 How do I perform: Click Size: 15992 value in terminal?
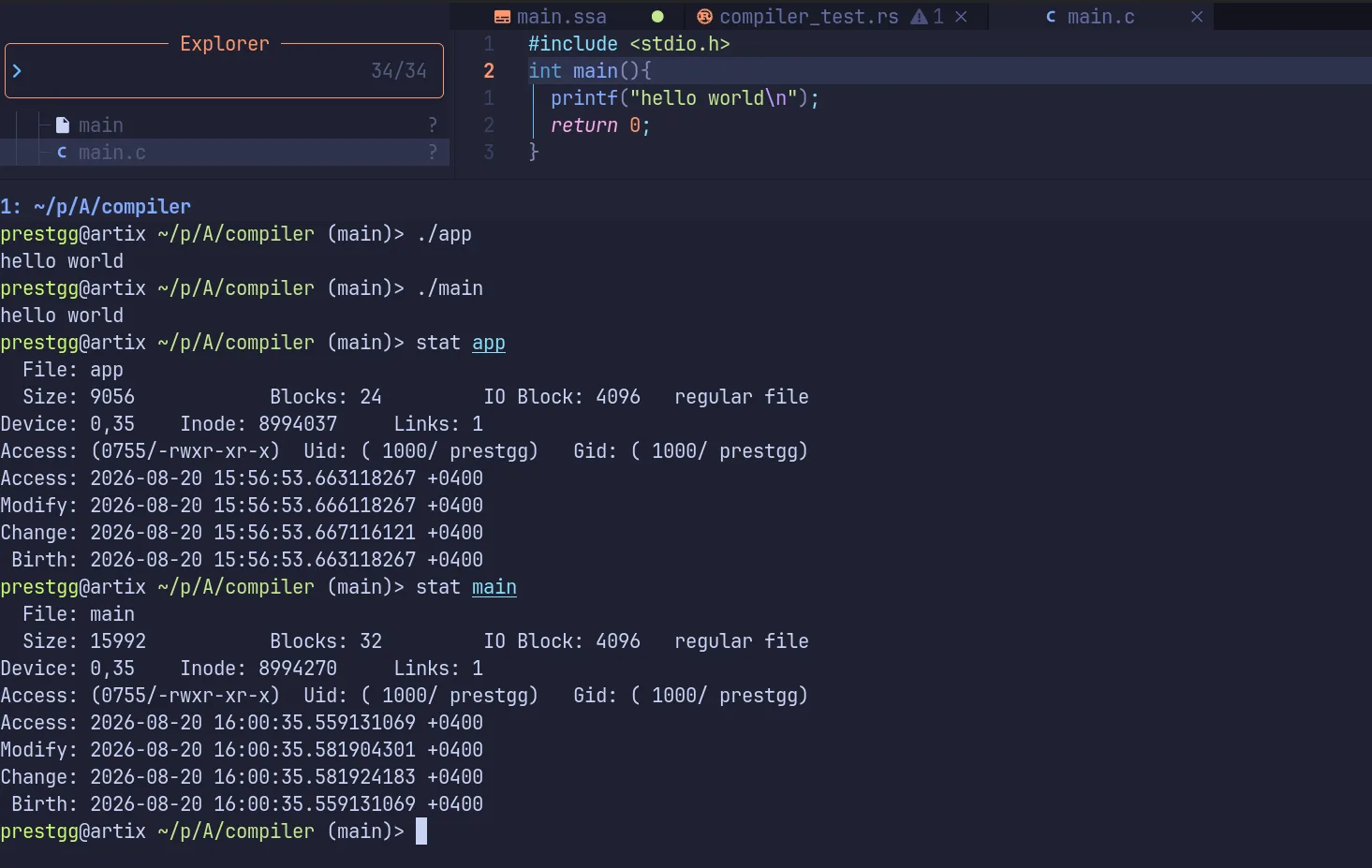(x=118, y=641)
